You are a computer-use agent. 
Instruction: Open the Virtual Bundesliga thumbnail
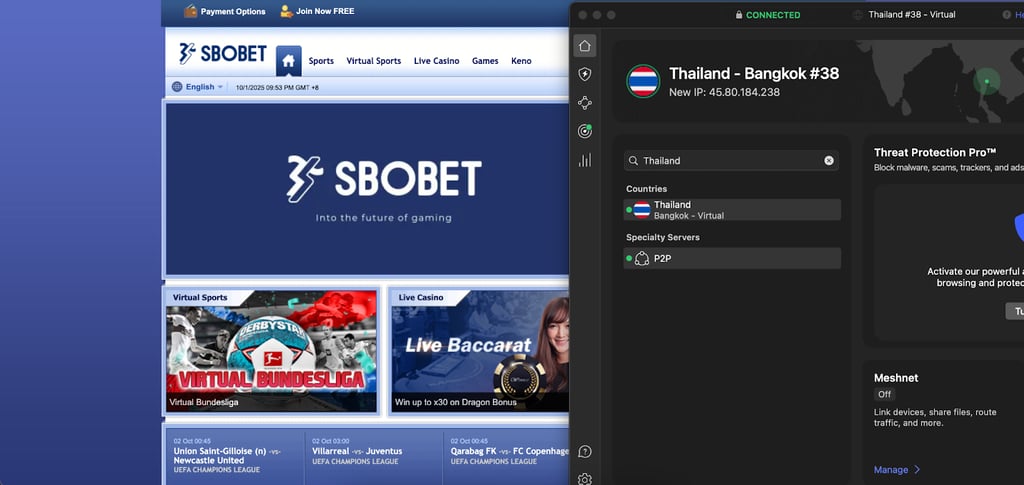(271, 351)
